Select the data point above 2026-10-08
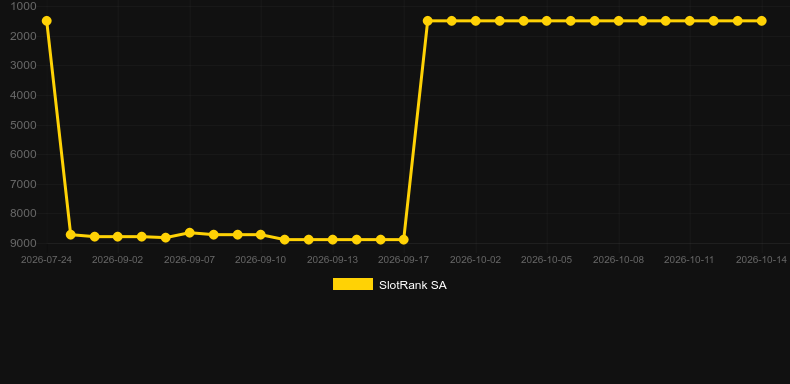This screenshot has width=790, height=384. (618, 21)
